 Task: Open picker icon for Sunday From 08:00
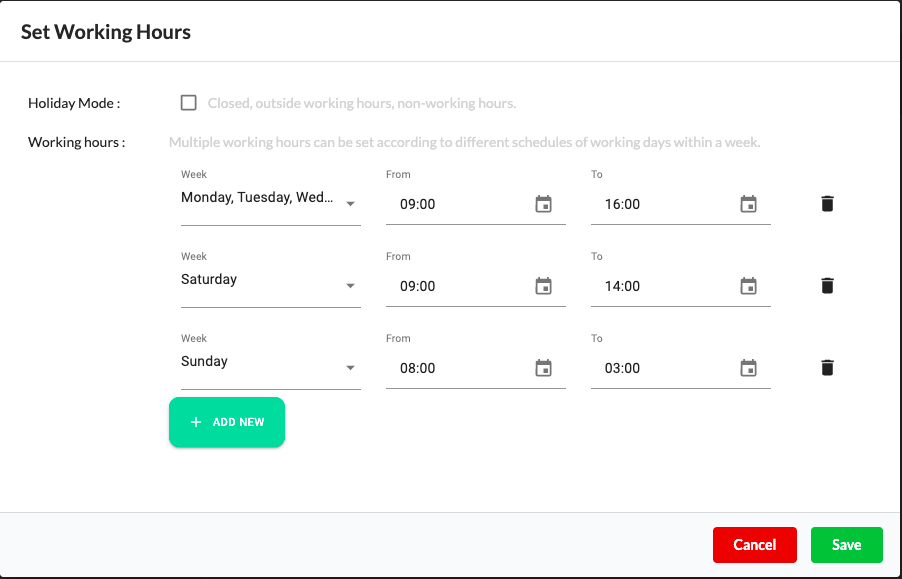544,368
